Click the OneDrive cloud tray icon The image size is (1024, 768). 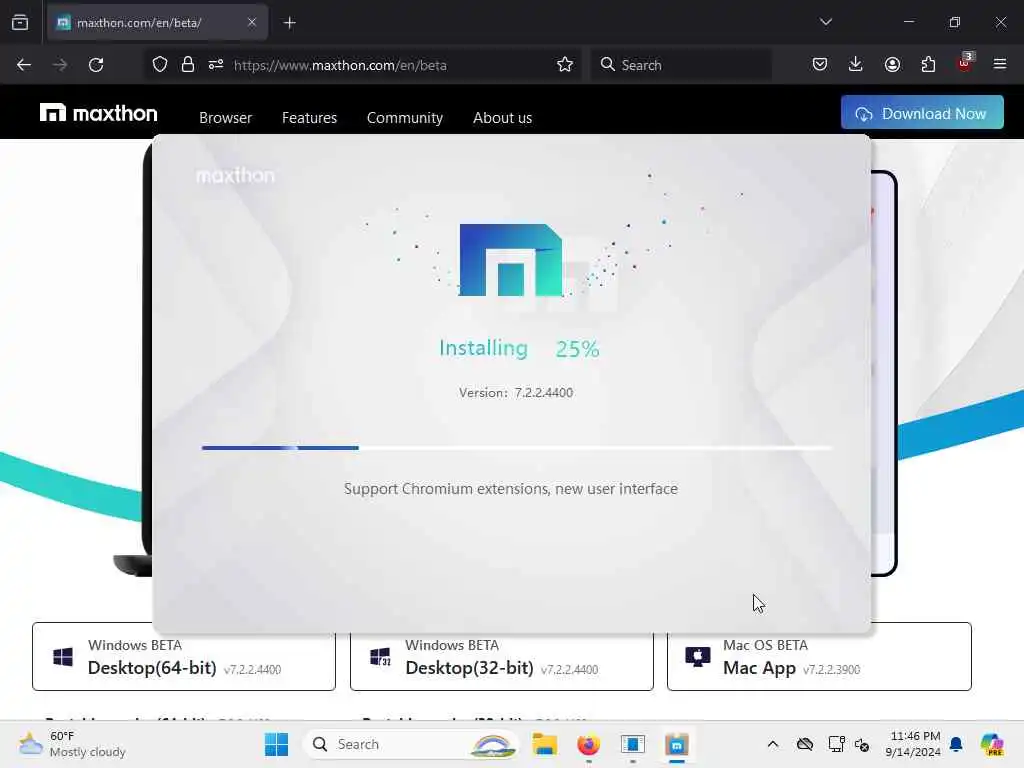point(805,744)
